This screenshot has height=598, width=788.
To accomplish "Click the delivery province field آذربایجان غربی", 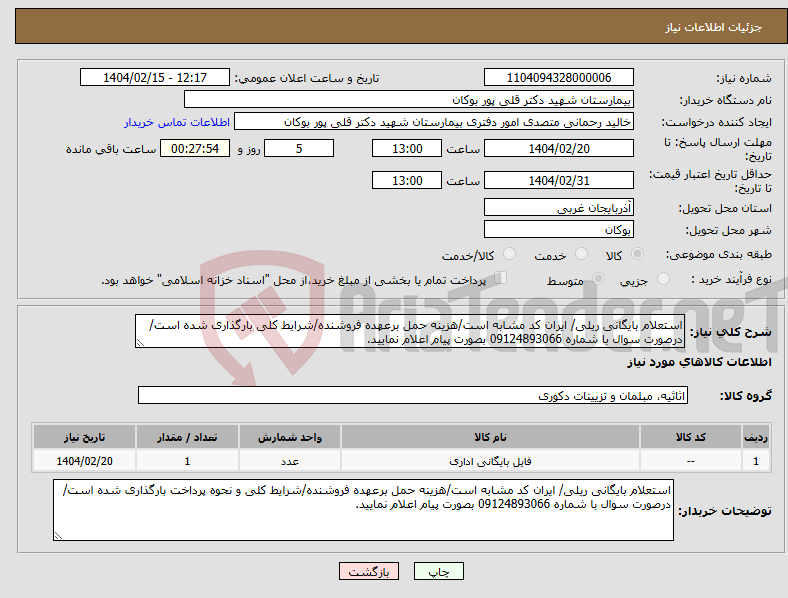I will 558,208.
